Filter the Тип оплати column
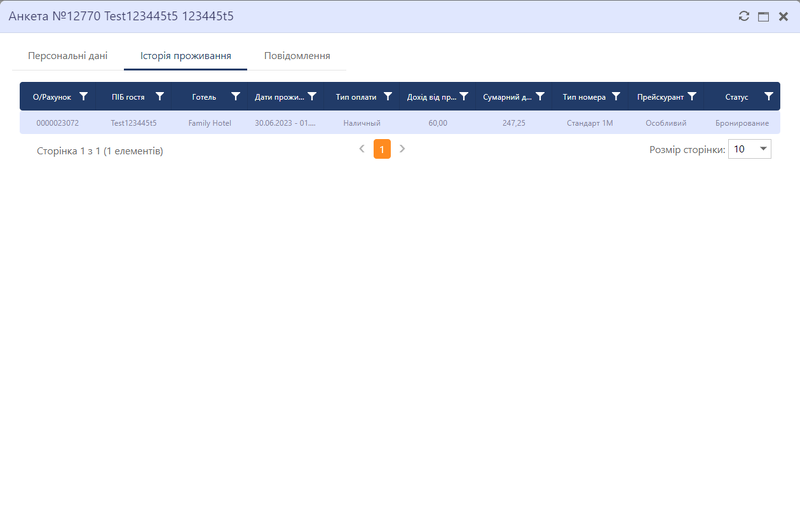Screen dimensions: 800x515 click(388, 97)
